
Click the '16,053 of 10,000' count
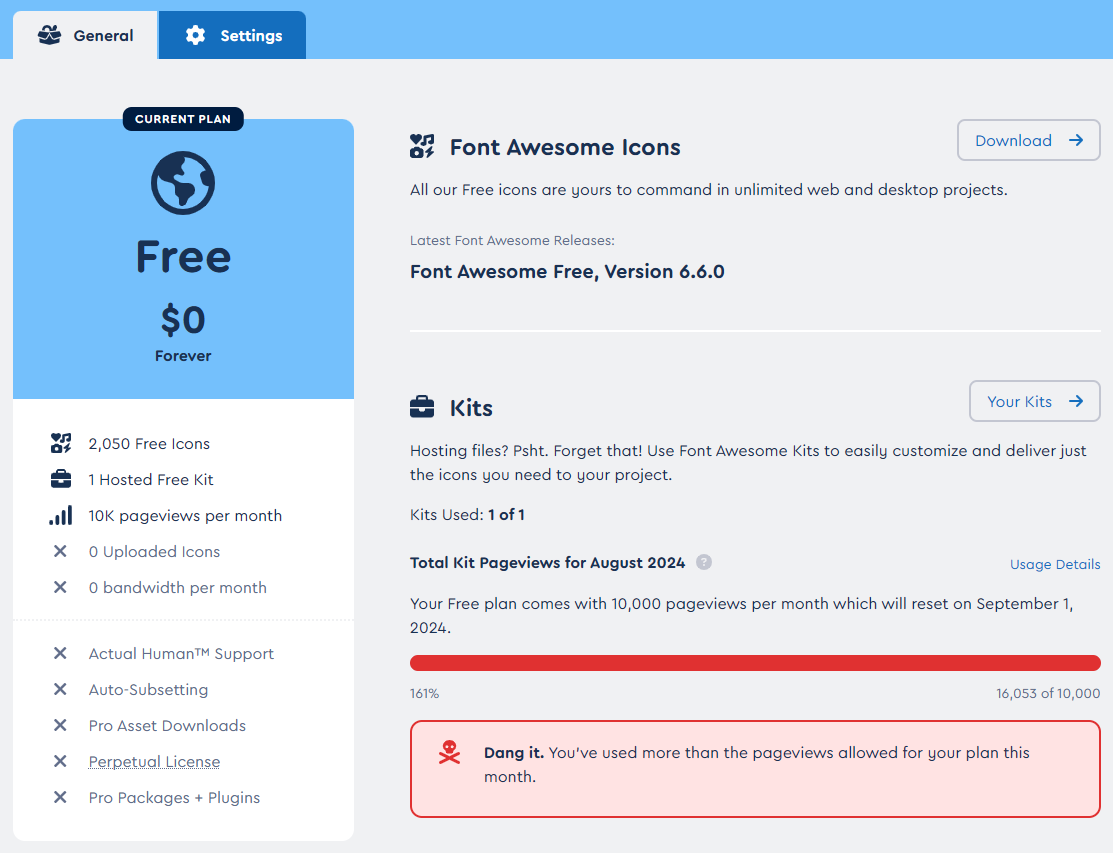[x=1048, y=693]
